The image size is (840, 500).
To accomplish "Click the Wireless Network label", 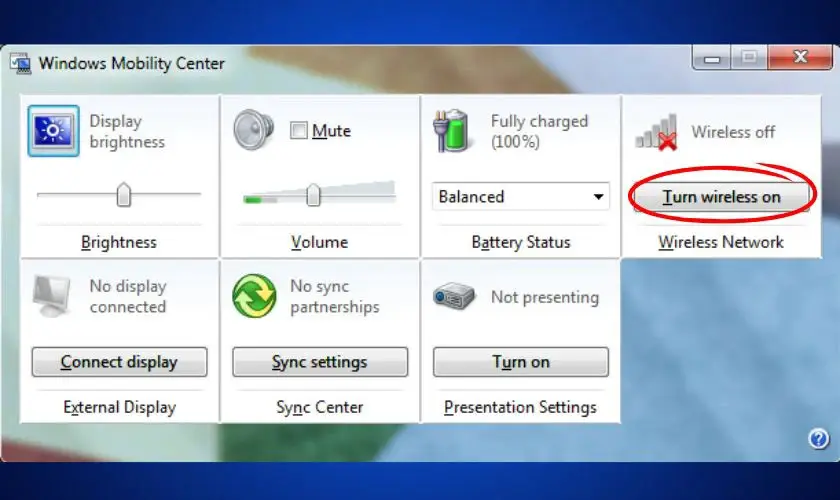I will 721,242.
